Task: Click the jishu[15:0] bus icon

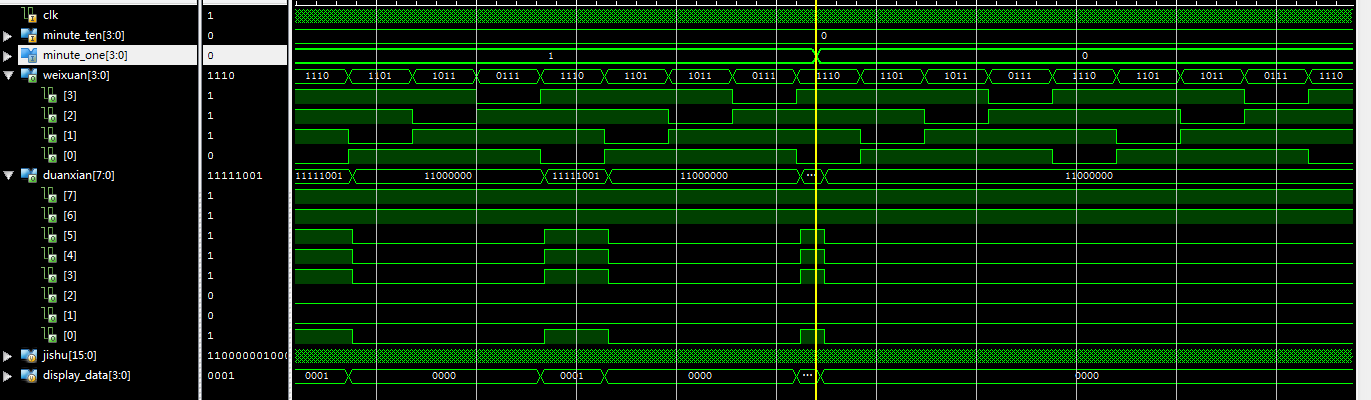Action: tap(29, 355)
